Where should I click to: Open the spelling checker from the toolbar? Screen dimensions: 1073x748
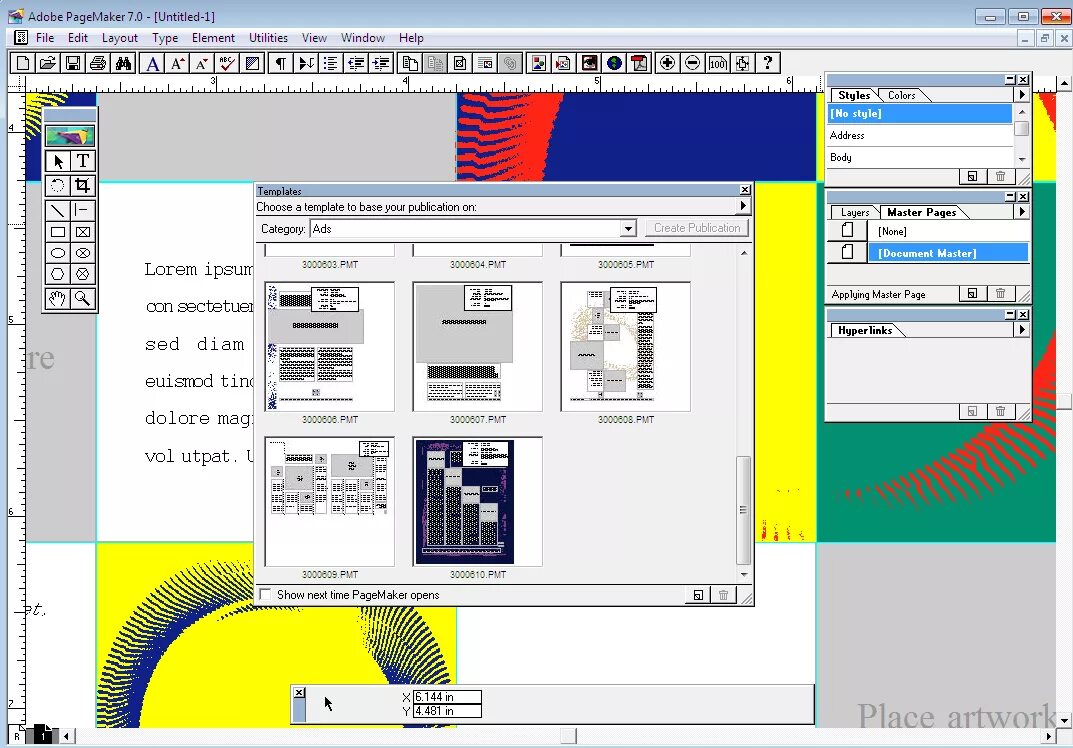tap(227, 62)
